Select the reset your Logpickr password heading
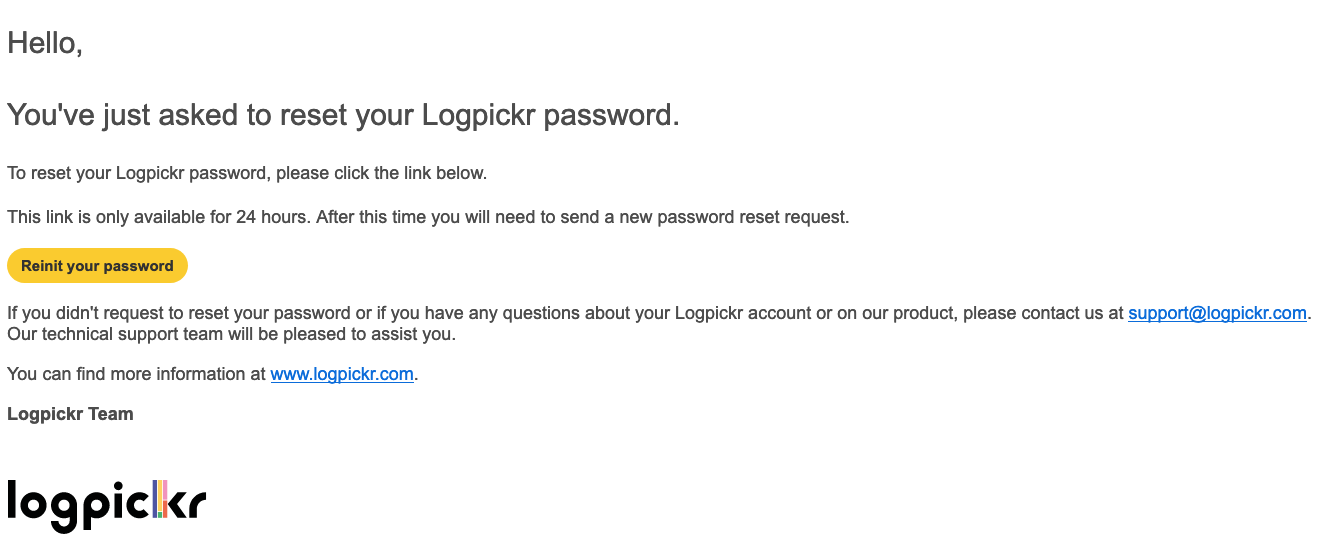This screenshot has width=1343, height=555. point(343,116)
